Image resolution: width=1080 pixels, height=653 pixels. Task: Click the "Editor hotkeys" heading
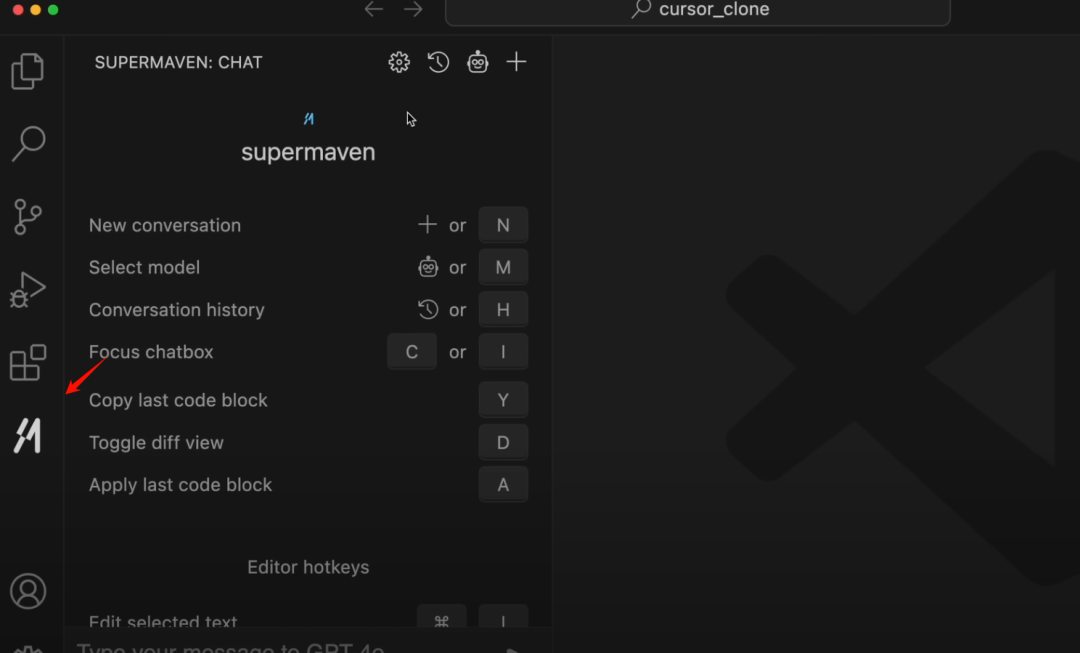pos(308,567)
